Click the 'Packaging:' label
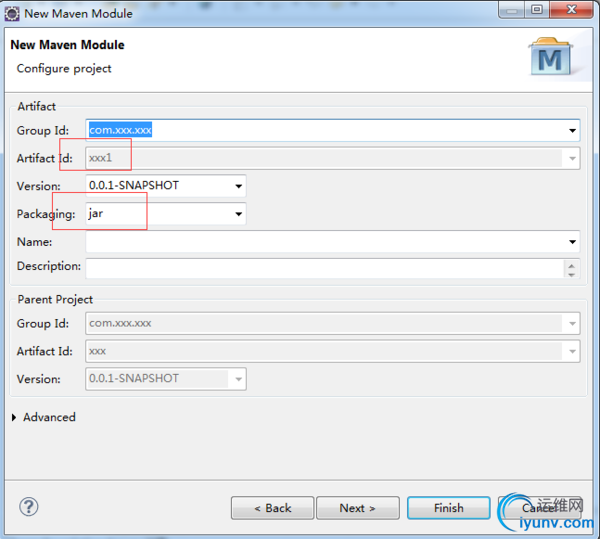This screenshot has width=600, height=539. 46,214
